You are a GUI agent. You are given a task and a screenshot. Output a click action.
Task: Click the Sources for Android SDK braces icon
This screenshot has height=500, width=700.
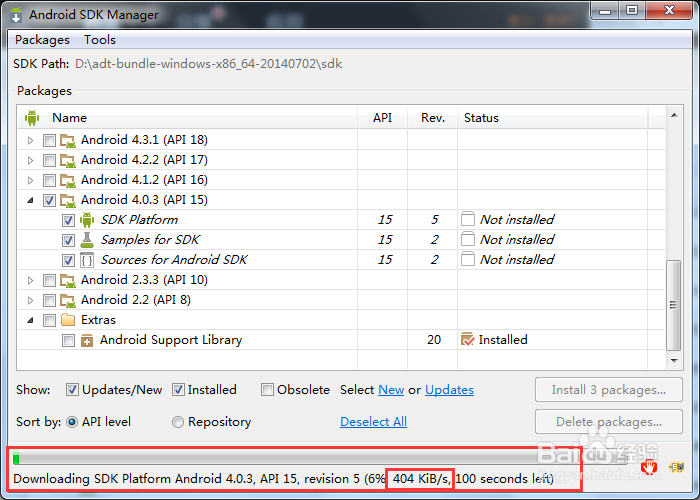click(x=87, y=260)
